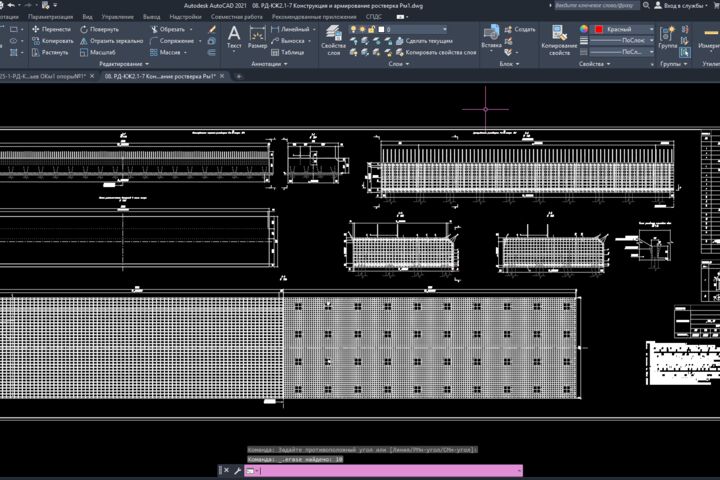Click the pink command line input
Image resolution: width=720 pixels, height=480 pixels.
(383, 470)
